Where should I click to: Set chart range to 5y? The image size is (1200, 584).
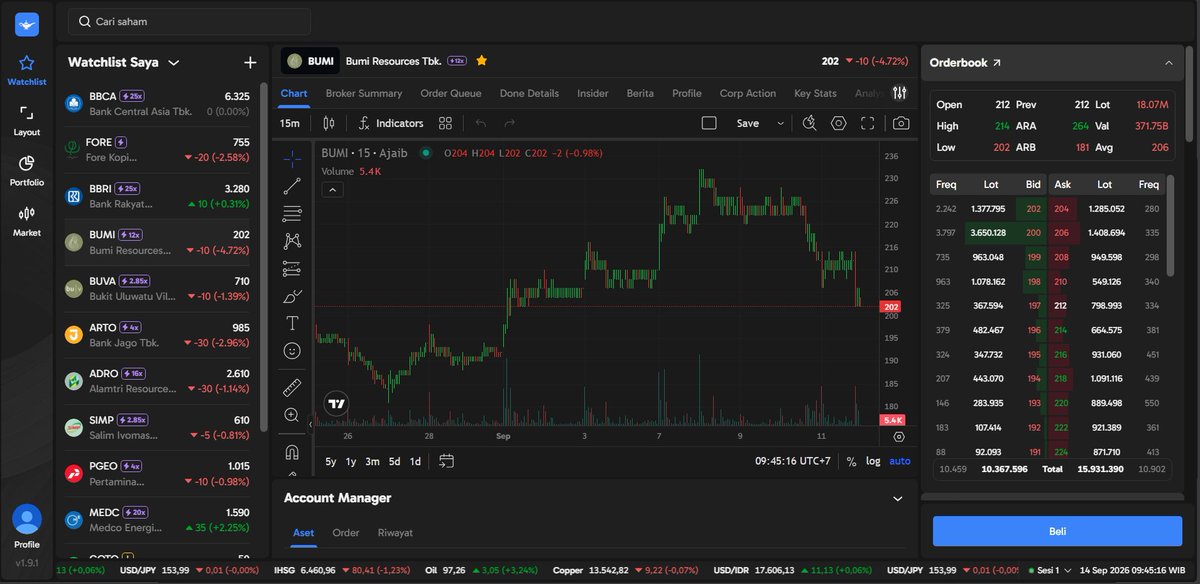331,461
